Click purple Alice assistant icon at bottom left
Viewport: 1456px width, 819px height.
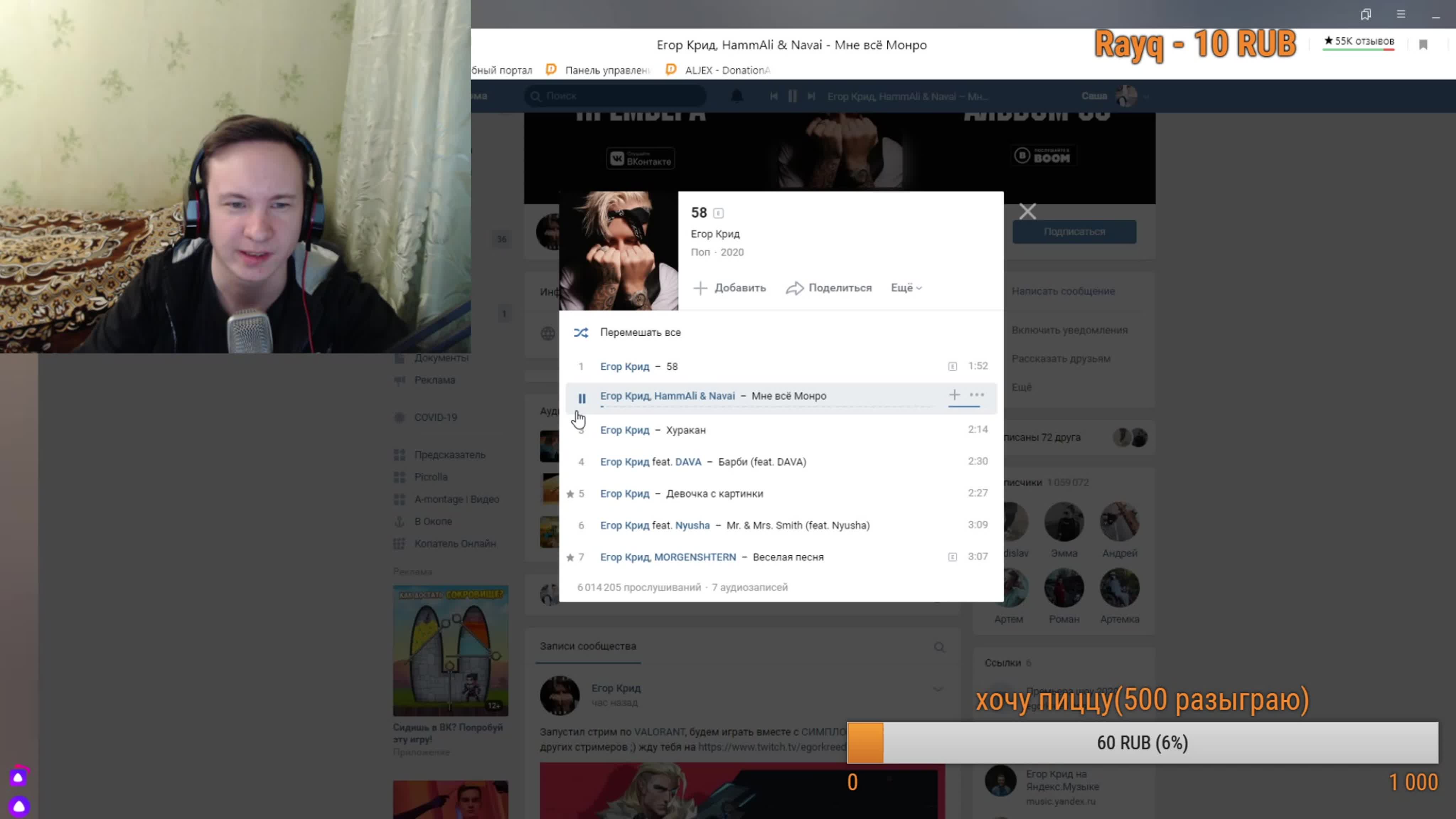18,806
